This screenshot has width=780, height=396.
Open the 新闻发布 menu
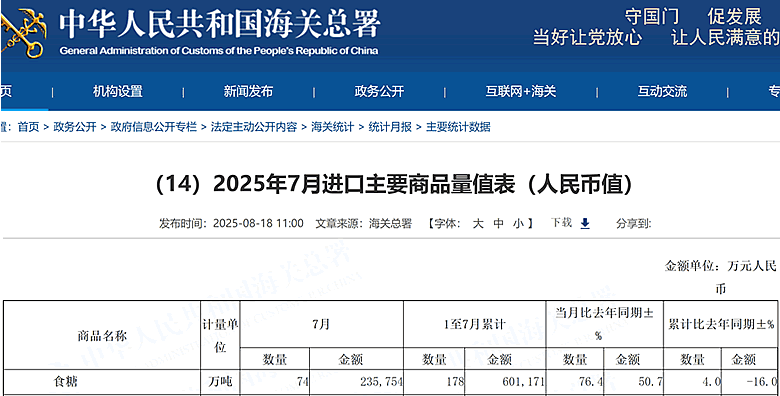coord(248,92)
